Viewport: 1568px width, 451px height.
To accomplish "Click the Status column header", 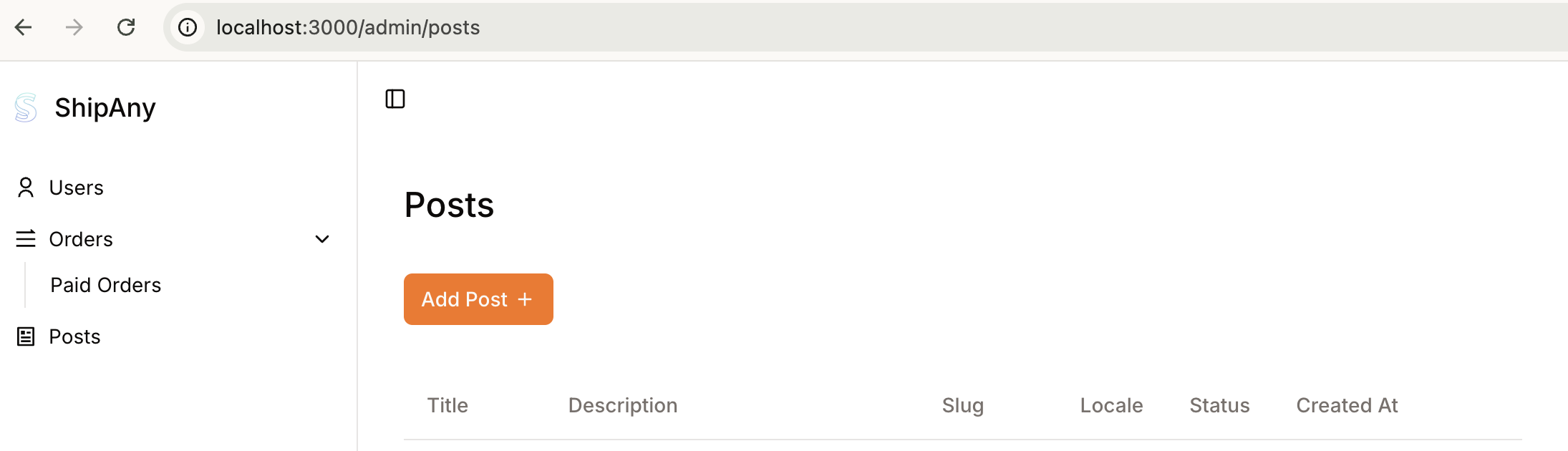I will pos(1219,405).
